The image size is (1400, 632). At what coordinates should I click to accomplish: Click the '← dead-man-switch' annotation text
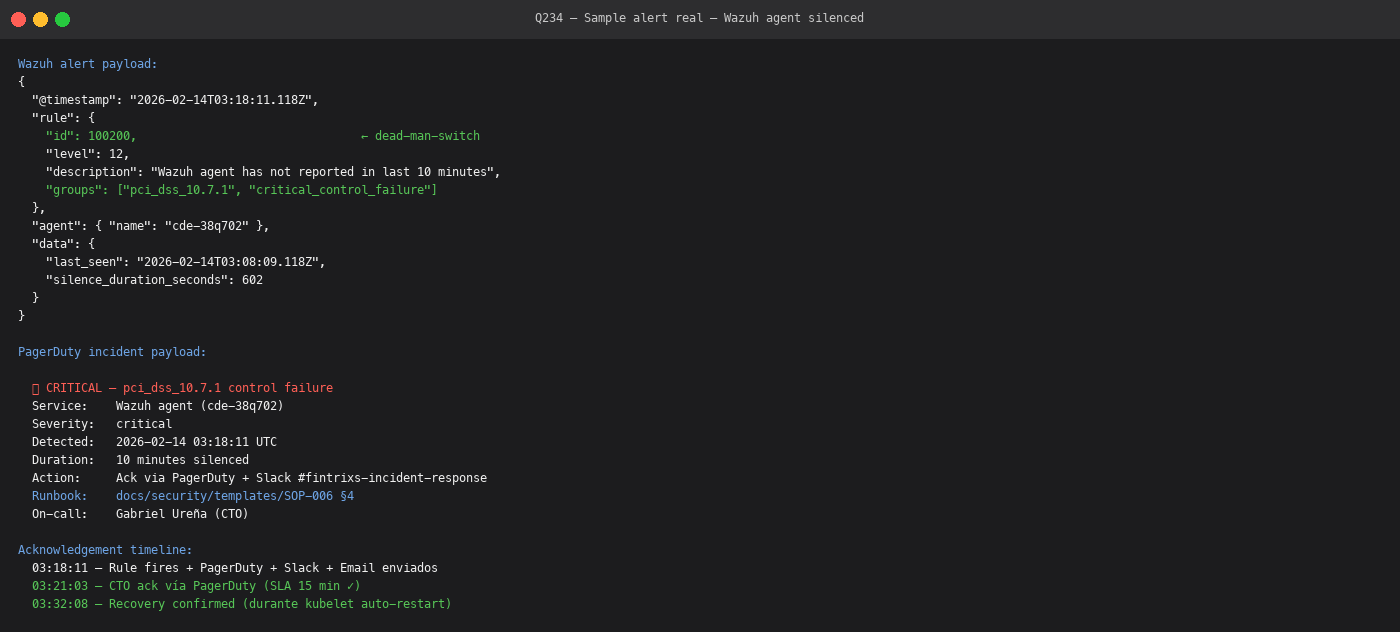coord(420,136)
